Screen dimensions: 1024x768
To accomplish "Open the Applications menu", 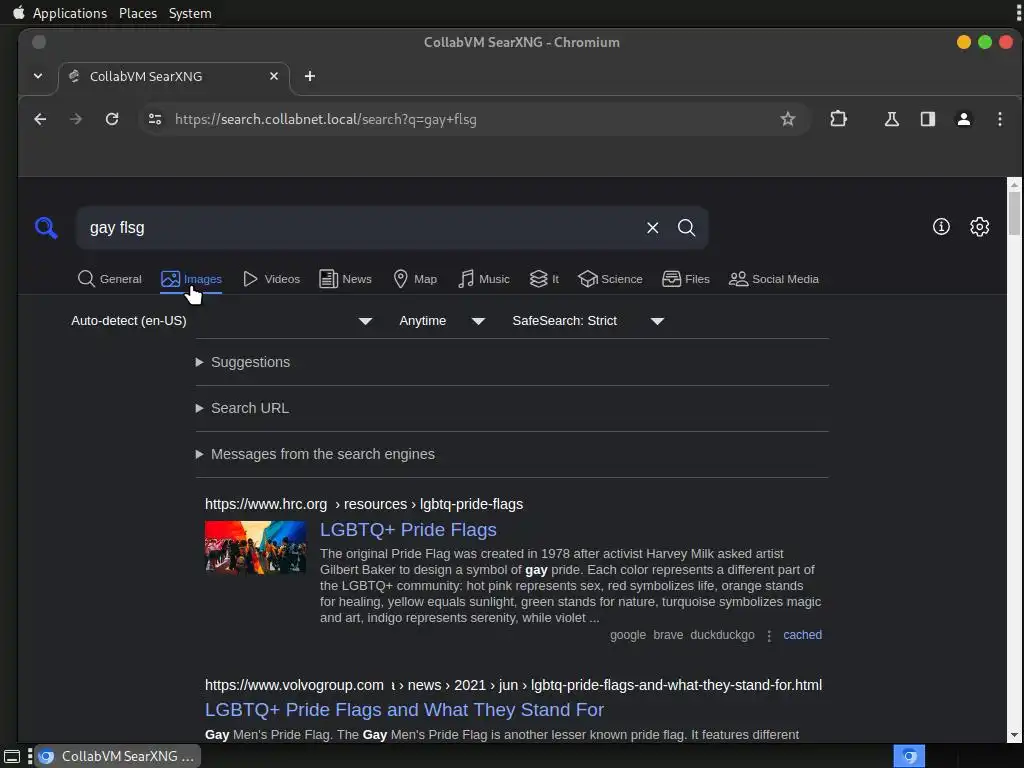I will (x=70, y=13).
